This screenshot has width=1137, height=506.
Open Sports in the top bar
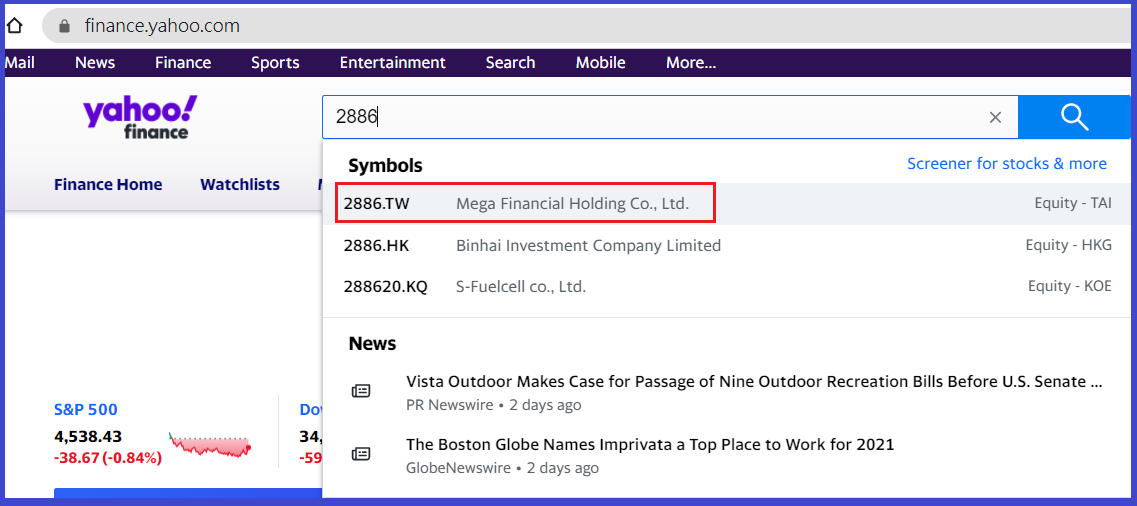276,63
